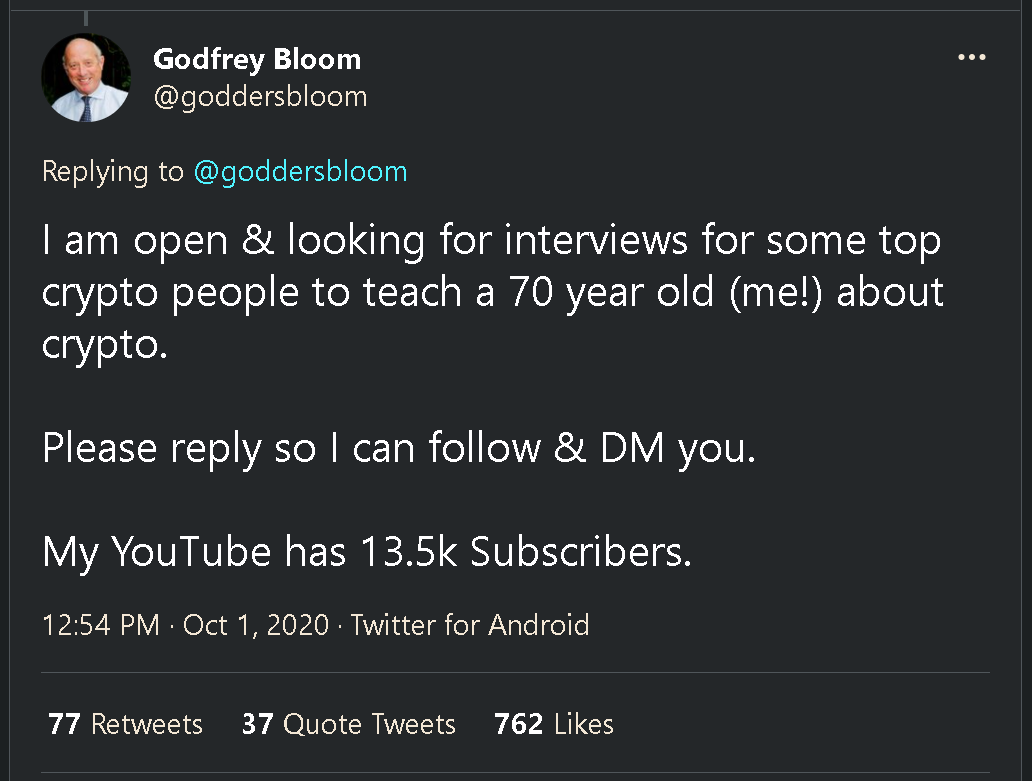View the Retweets list
1032x781 pixels.
tap(147, 724)
